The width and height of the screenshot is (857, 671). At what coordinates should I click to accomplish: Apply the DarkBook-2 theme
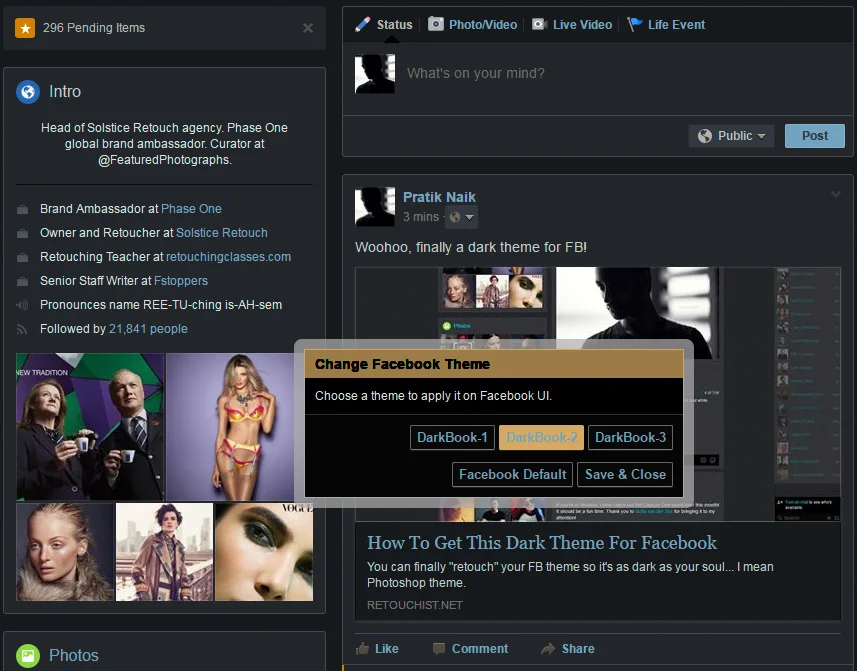pyautogui.click(x=542, y=438)
